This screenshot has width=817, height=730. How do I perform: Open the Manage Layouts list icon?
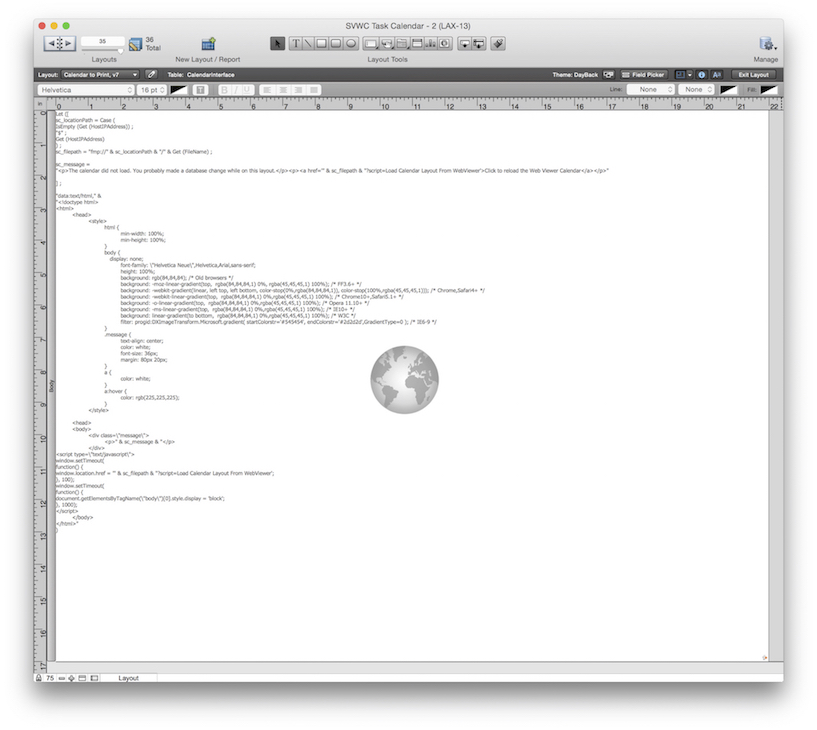135,44
